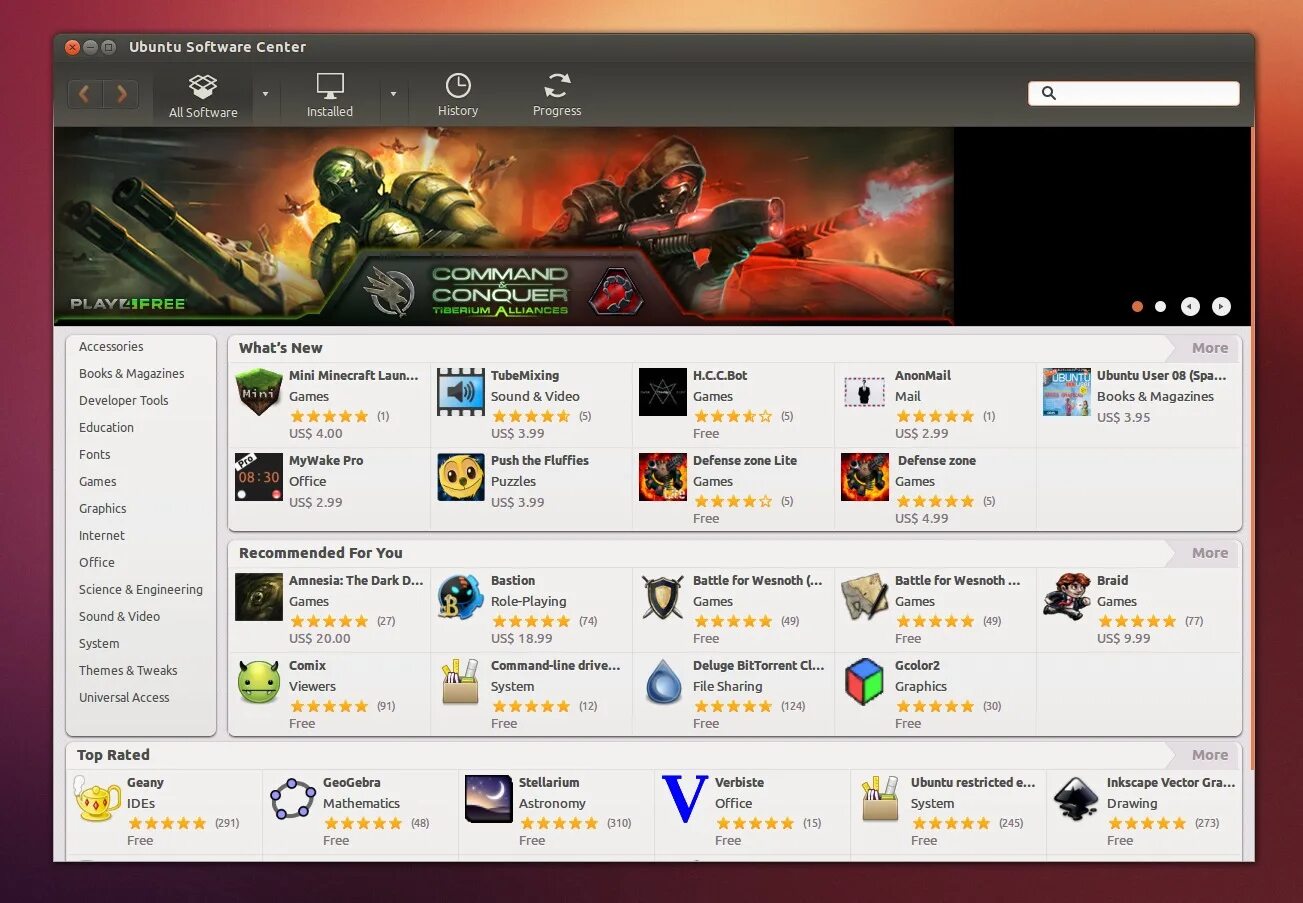Image resolution: width=1303 pixels, height=903 pixels.
Task: Open the Science & Engineering category
Action: pos(141,590)
